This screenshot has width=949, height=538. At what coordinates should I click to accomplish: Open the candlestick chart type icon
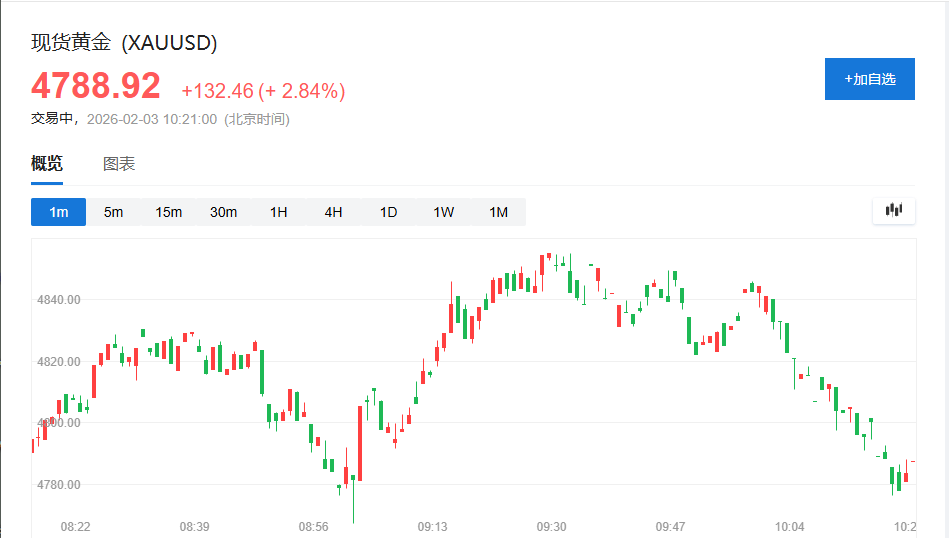894,210
